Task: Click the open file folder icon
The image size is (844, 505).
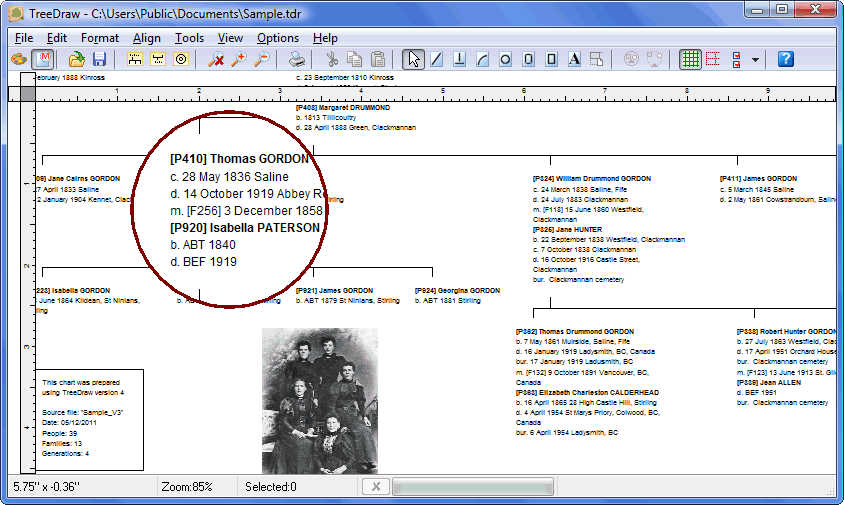Action: tap(76, 59)
